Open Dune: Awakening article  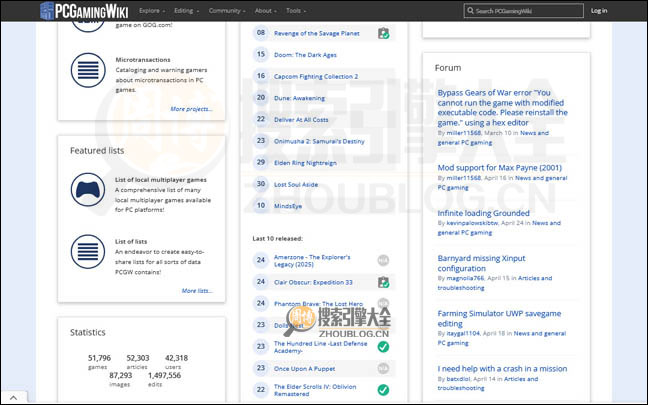click(x=300, y=98)
